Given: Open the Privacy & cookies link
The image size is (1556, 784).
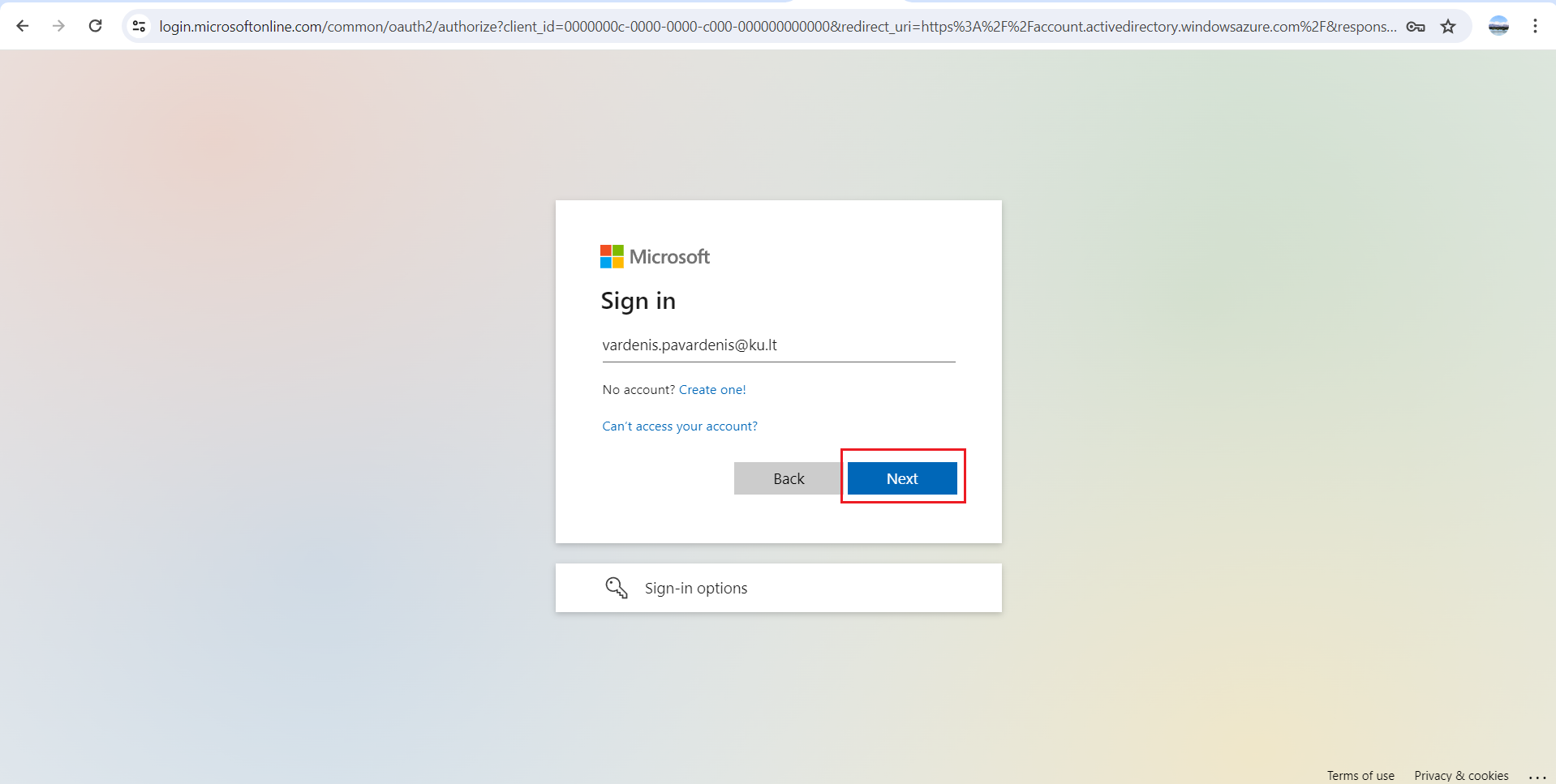Looking at the screenshot, I should pyautogui.click(x=1460, y=775).
